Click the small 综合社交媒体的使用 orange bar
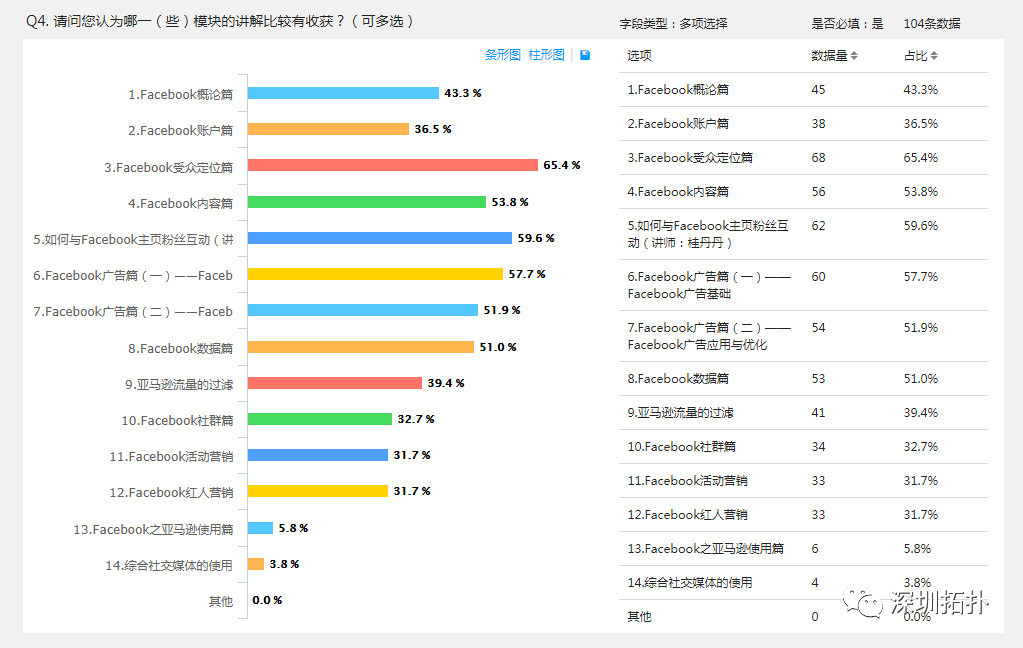The height and width of the screenshot is (648, 1023). click(256, 564)
